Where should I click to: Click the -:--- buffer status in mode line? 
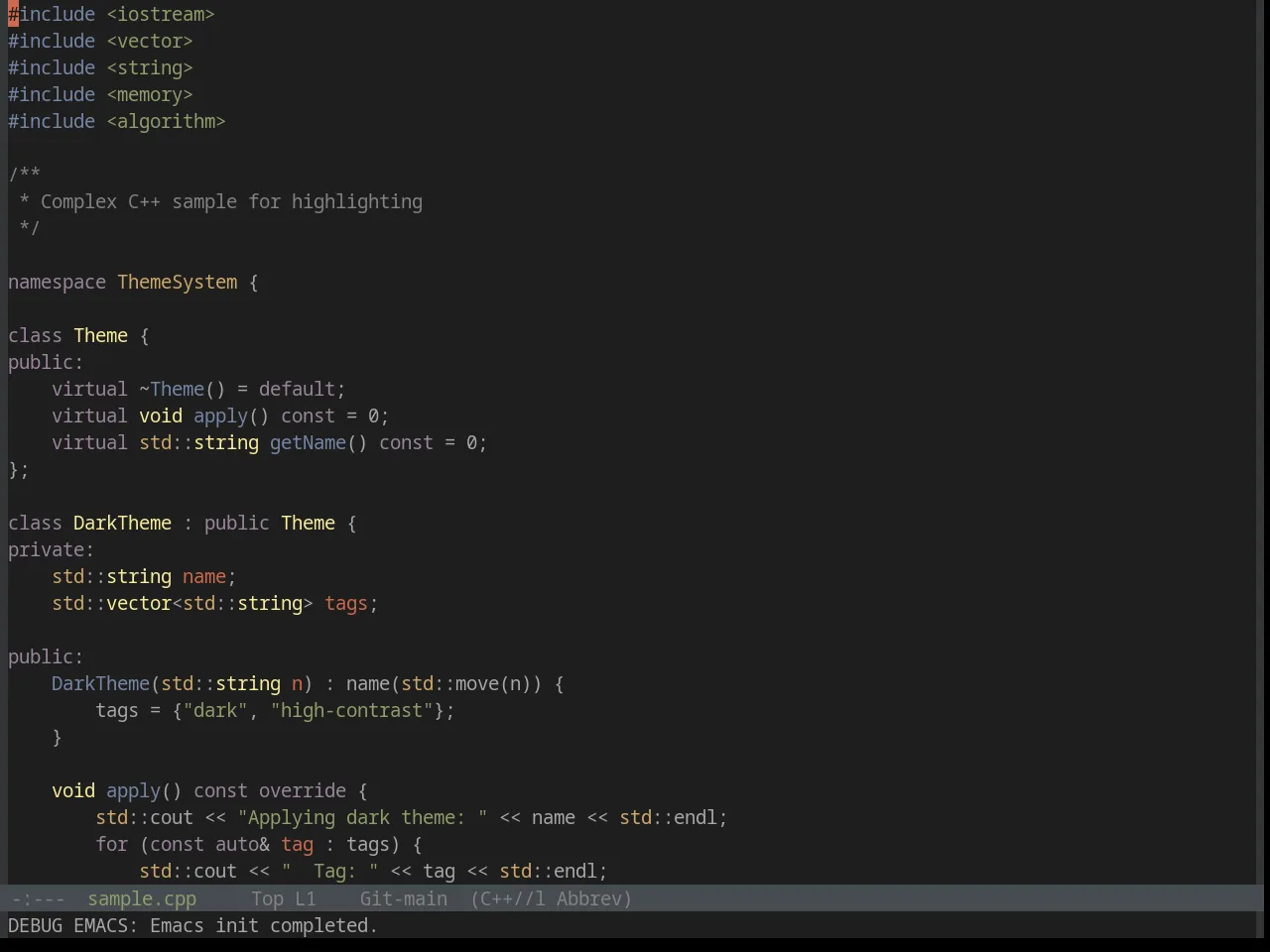(x=39, y=899)
